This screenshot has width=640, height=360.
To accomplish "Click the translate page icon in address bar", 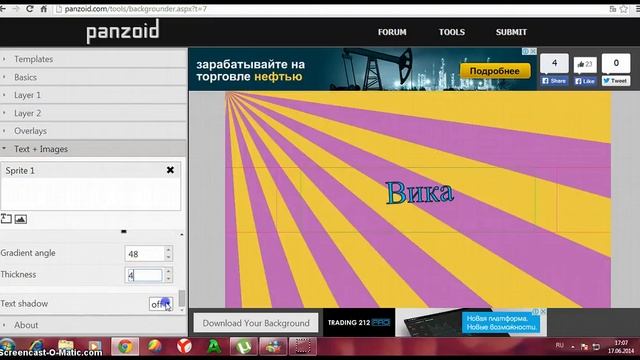I will [613, 9].
